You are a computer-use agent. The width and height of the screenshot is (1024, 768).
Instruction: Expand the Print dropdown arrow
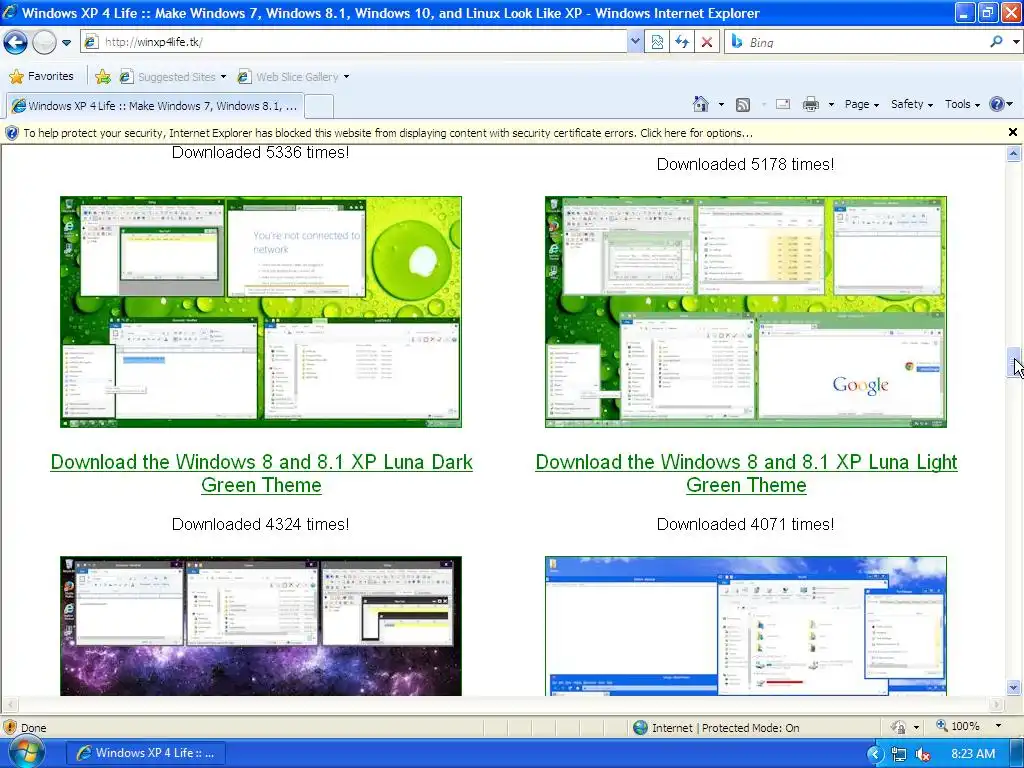click(831, 104)
